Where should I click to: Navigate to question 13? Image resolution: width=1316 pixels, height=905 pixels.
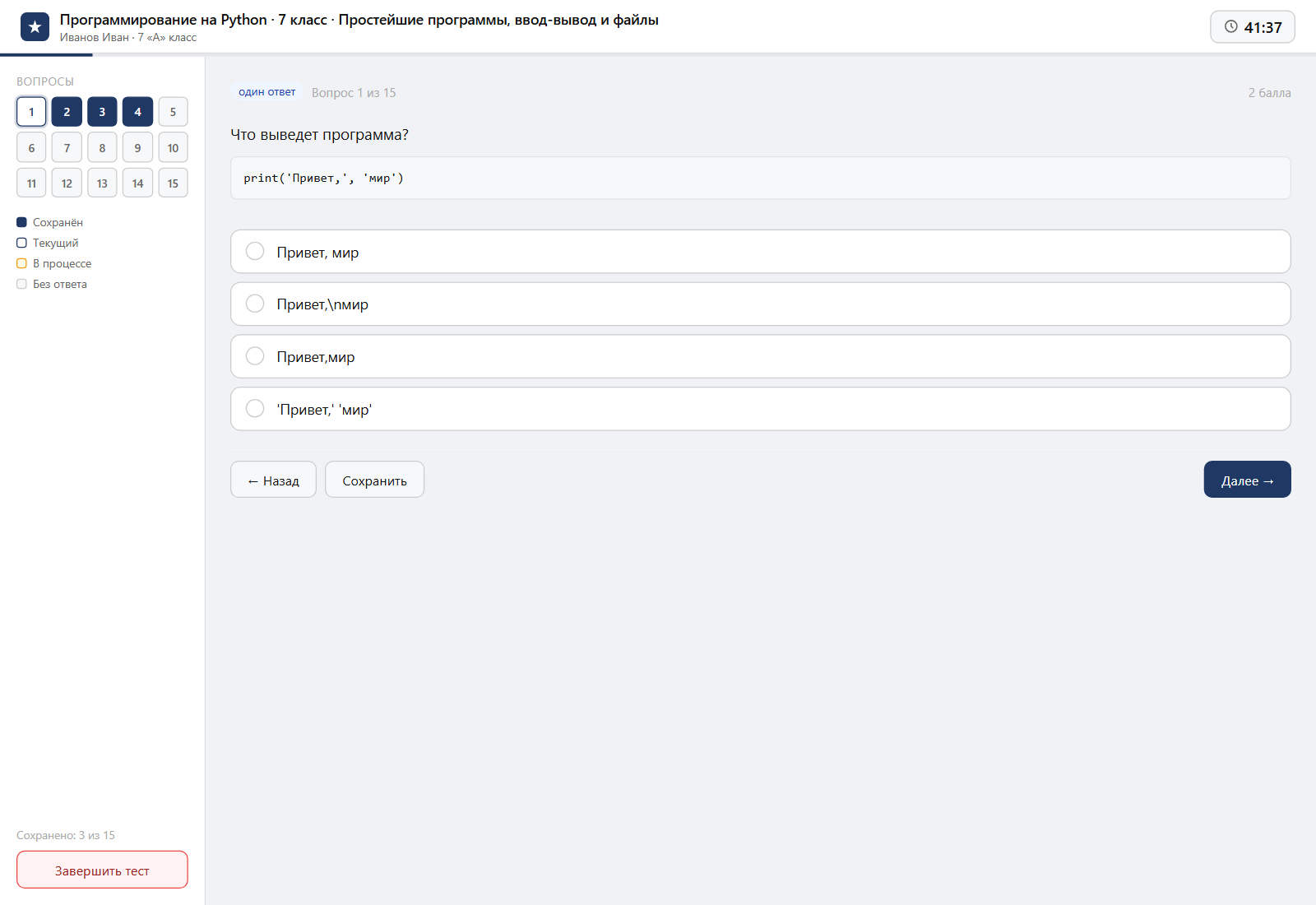coord(102,183)
